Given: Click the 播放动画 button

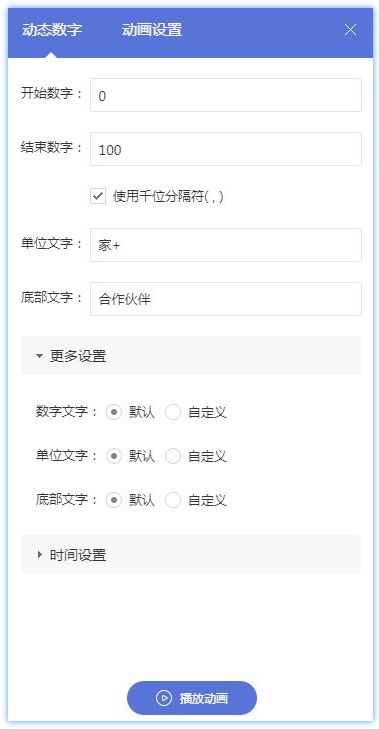Looking at the screenshot, I should pos(192,698).
